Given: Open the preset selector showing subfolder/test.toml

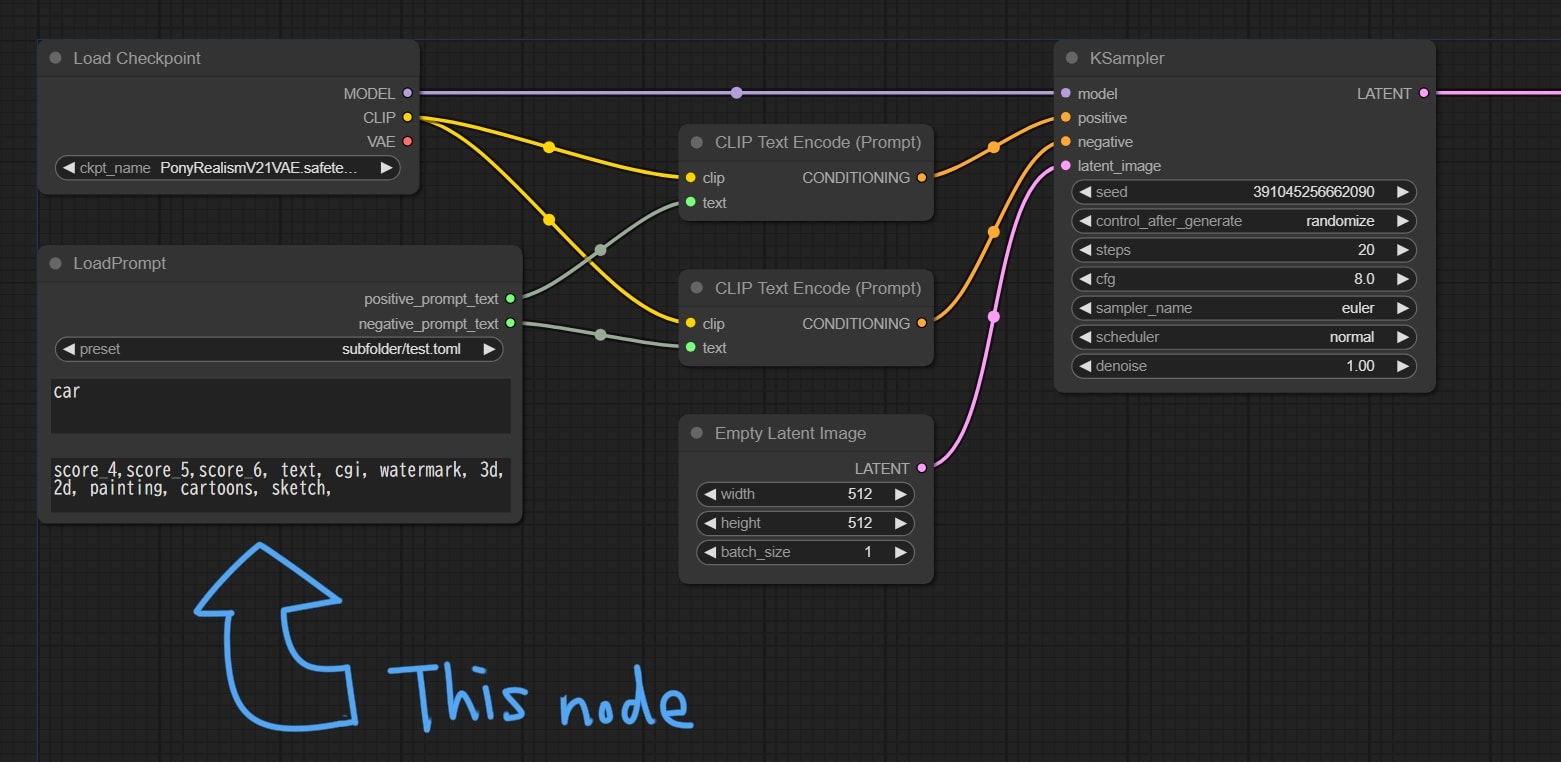Looking at the screenshot, I should tap(279, 349).
